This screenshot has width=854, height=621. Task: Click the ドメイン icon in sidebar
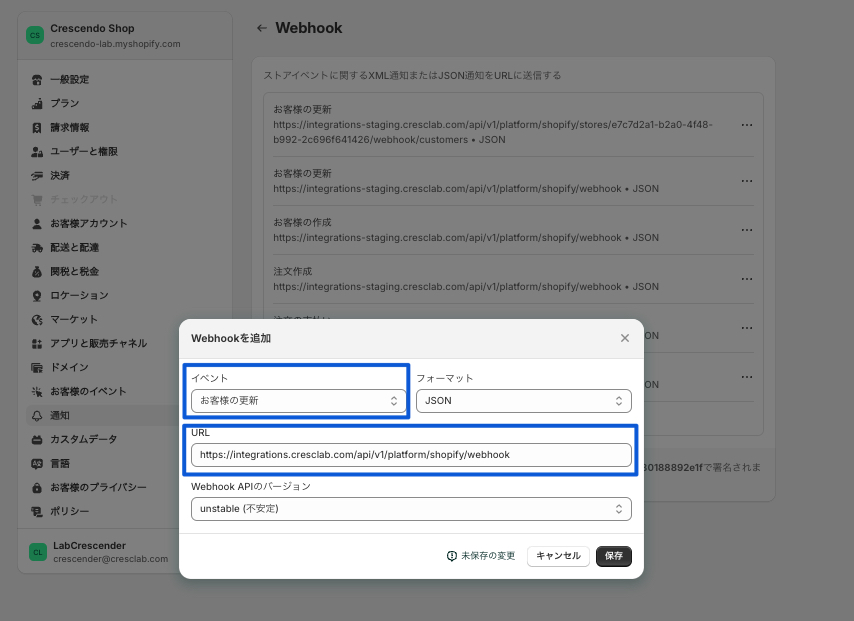point(37,367)
